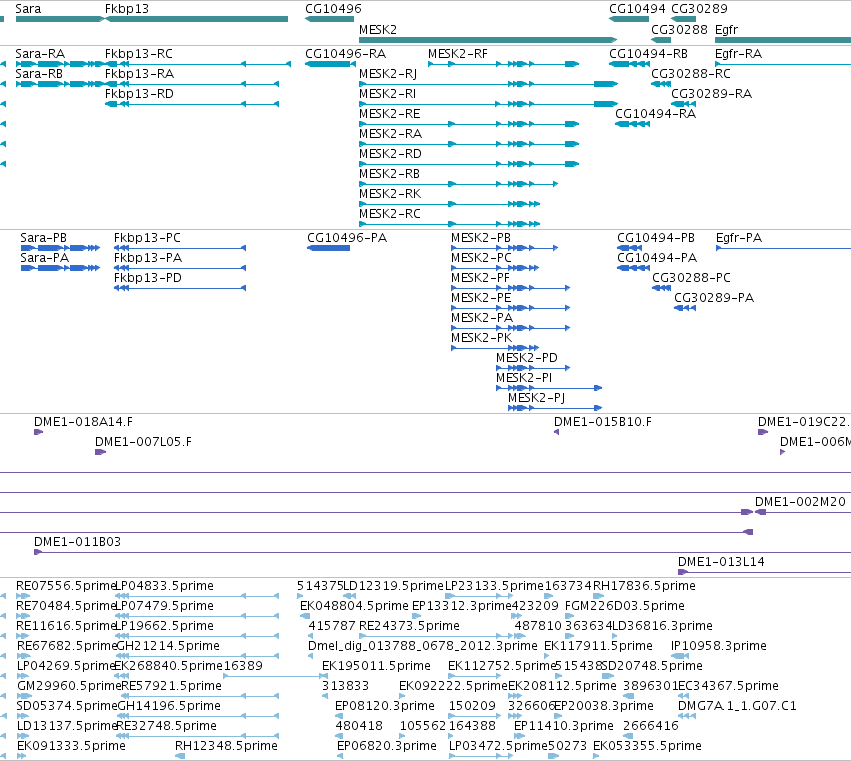Click the Egfr-PA protein label
This screenshot has width=851, height=761.
coord(739,238)
